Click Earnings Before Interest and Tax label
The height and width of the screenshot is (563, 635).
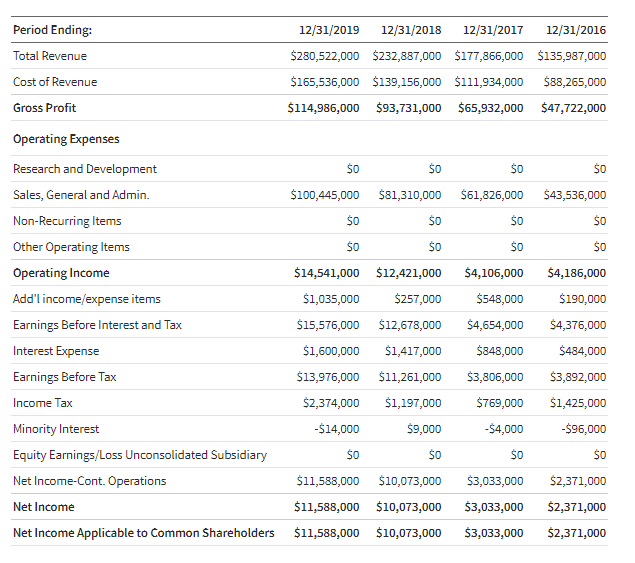tap(97, 325)
